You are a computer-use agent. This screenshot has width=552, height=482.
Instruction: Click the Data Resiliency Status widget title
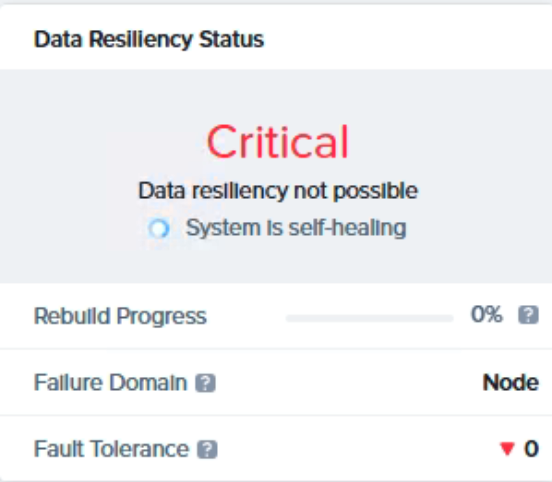click(149, 39)
